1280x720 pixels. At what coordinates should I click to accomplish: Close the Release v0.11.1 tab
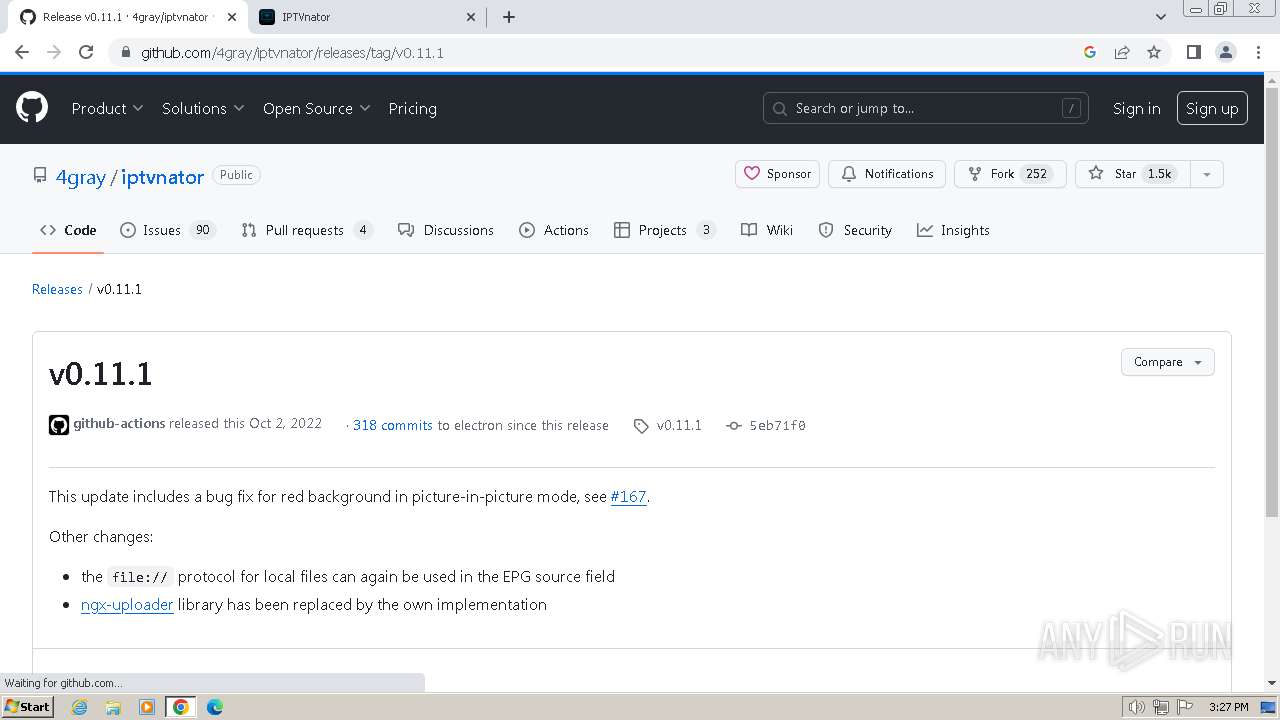pos(232,17)
